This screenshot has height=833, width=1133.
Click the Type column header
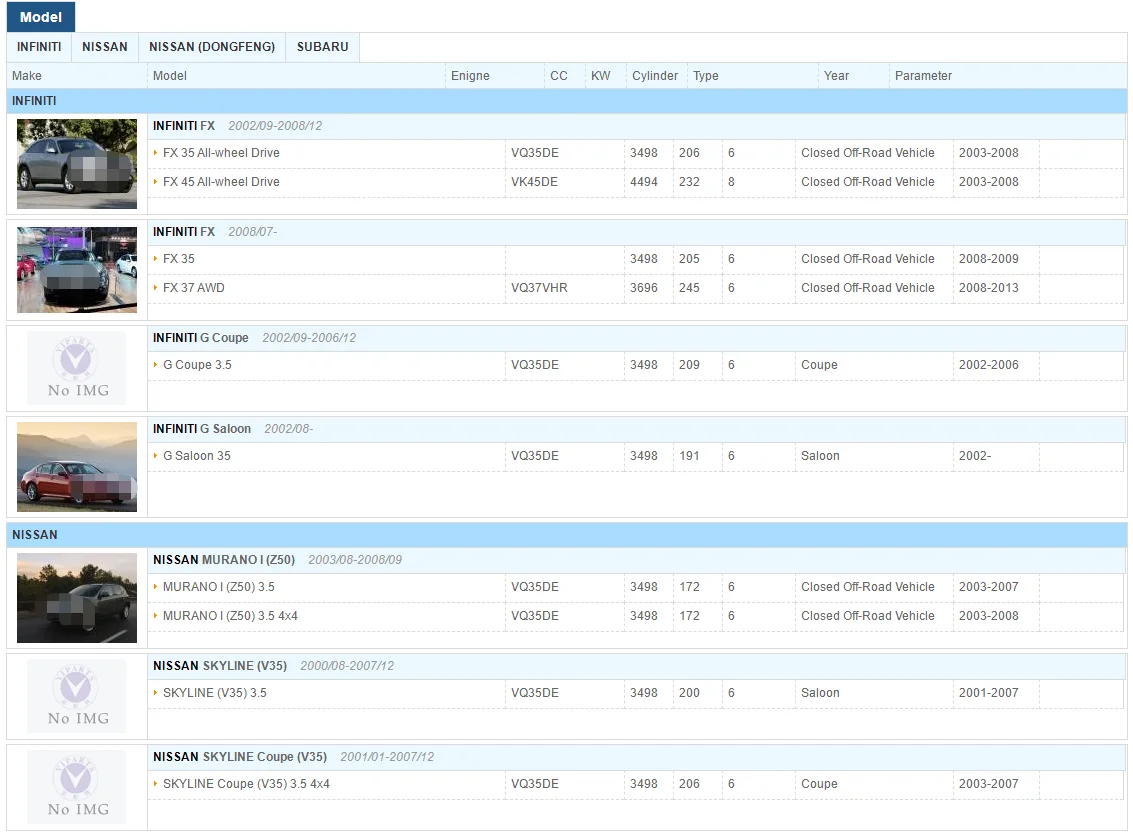[x=706, y=76]
